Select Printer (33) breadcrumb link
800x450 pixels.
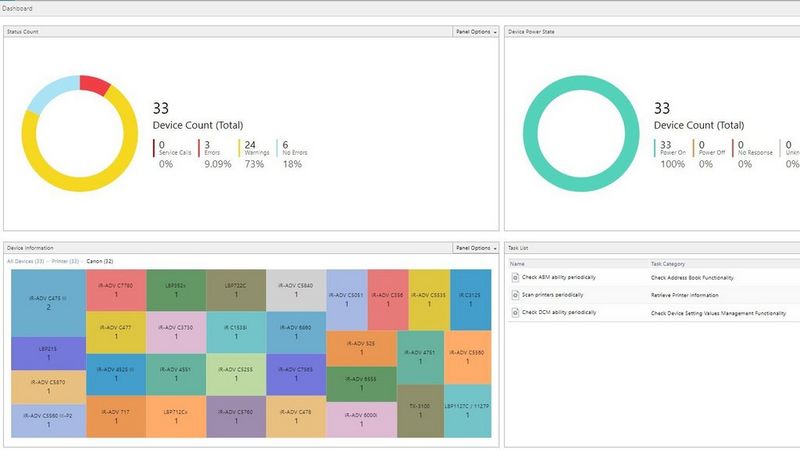(65, 261)
